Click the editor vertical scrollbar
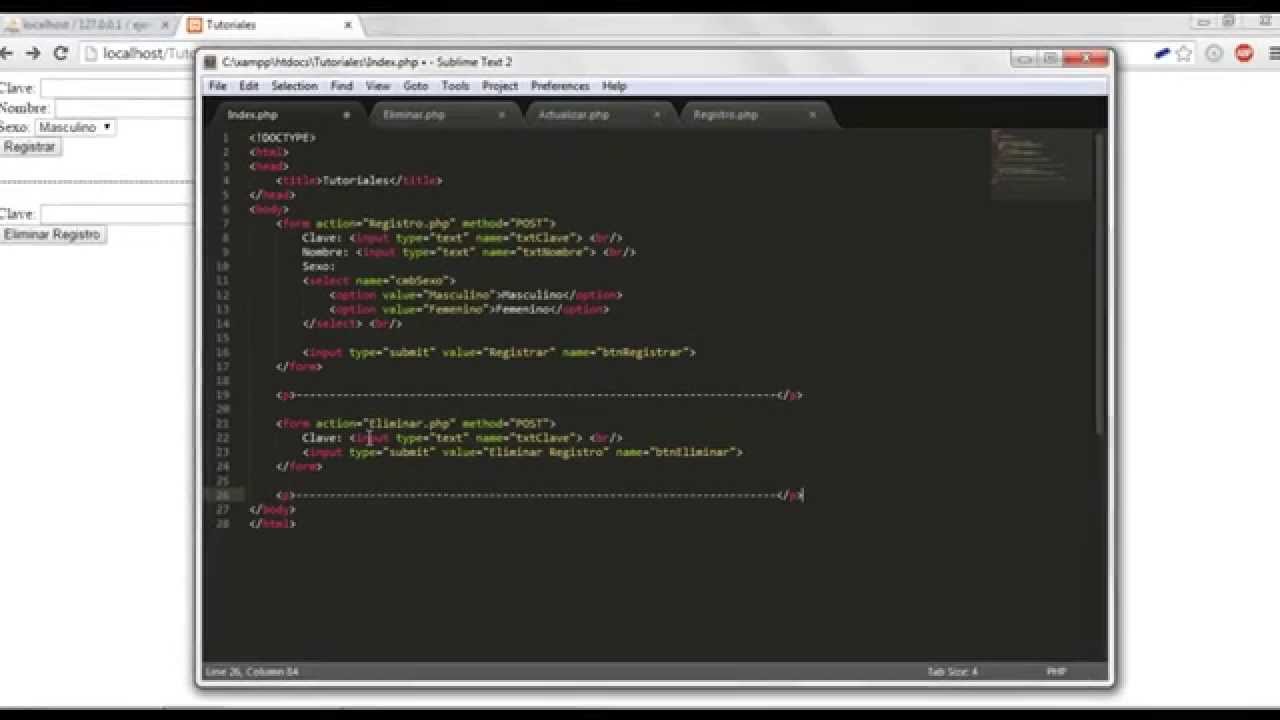Viewport: 1280px width, 720px height. [1100, 283]
